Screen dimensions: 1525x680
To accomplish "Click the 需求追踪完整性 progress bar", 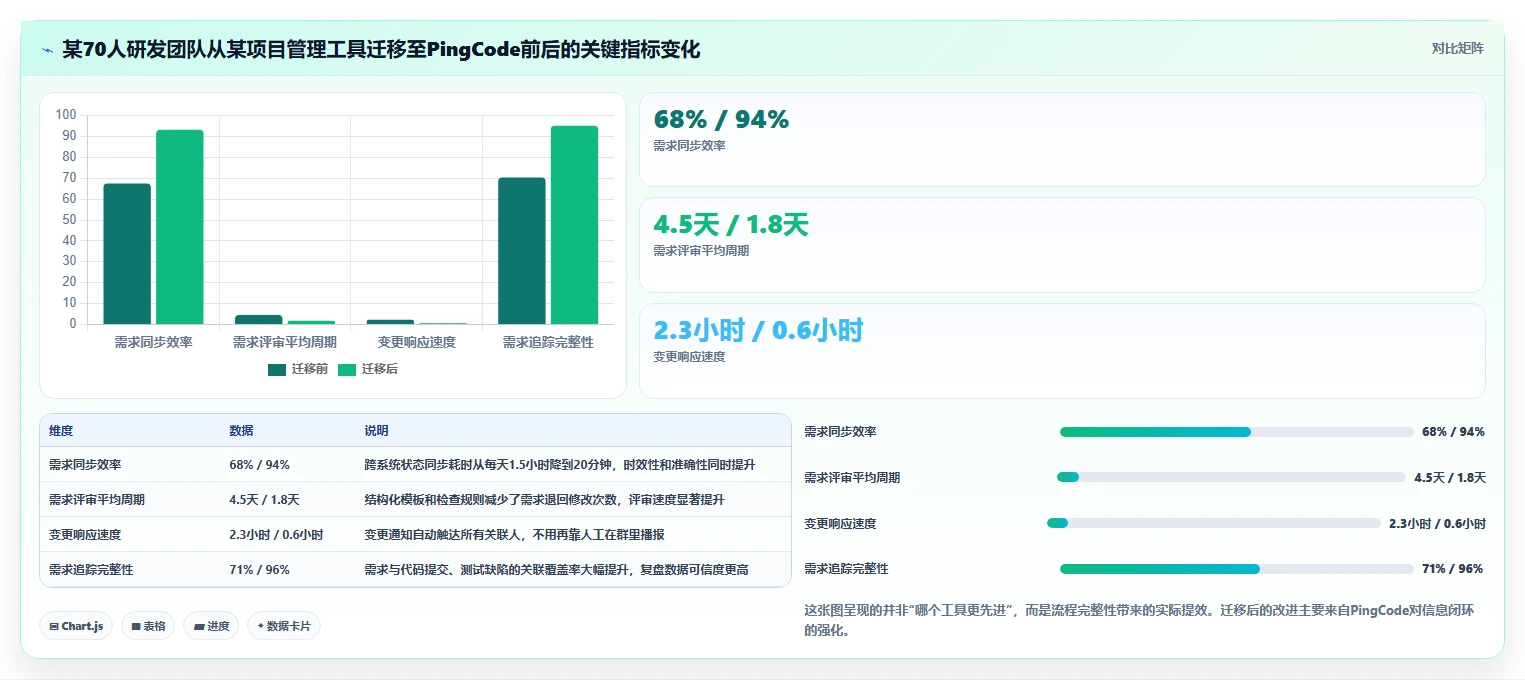I will pyautogui.click(x=1236, y=569).
